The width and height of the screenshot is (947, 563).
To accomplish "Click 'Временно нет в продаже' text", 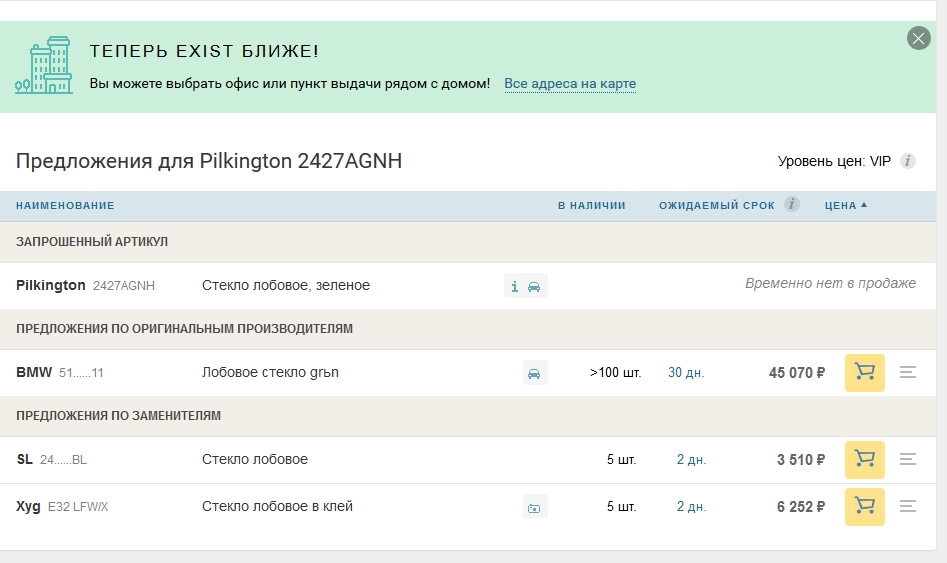I will 830,283.
